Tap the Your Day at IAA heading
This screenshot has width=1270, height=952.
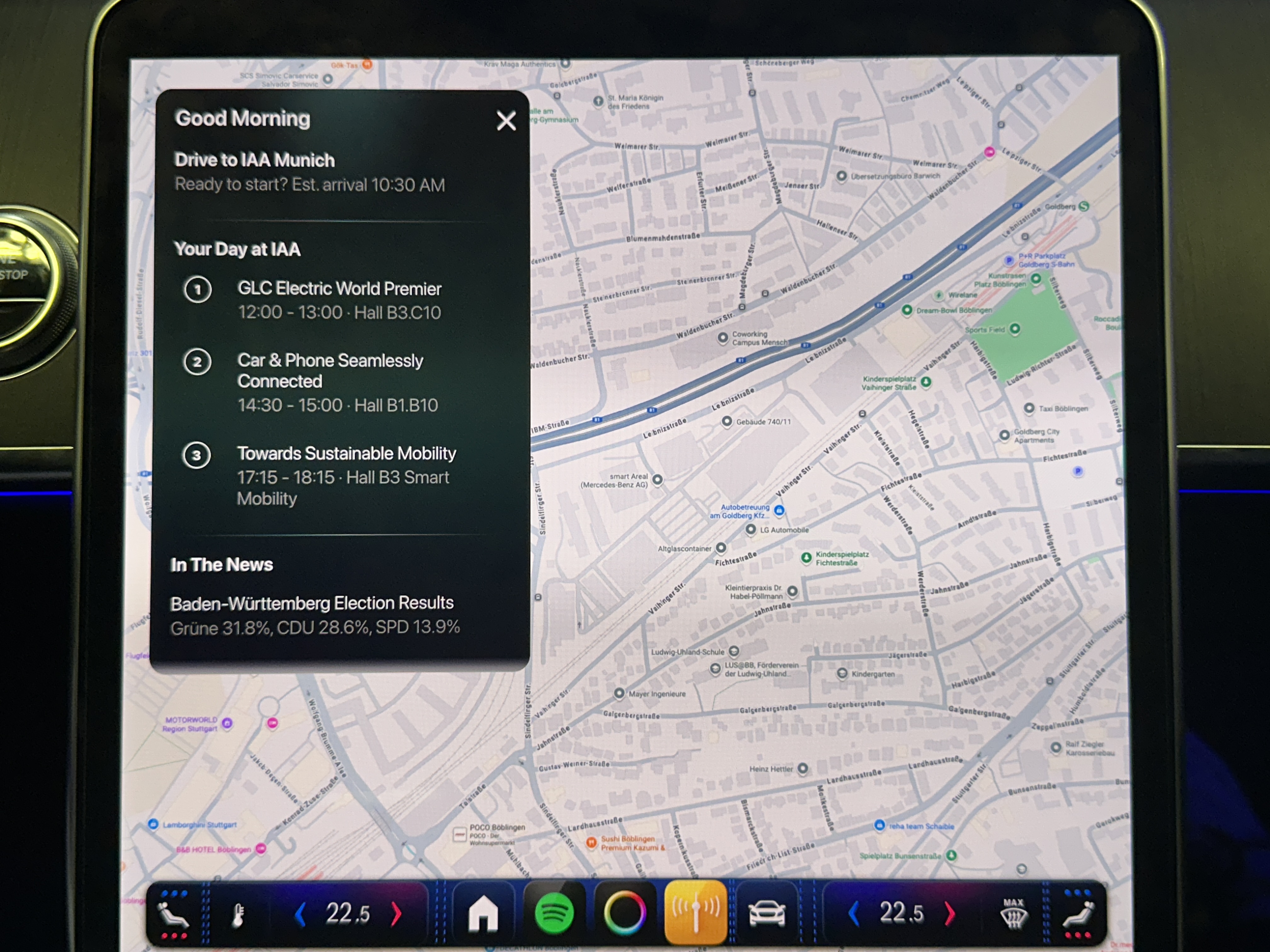click(x=237, y=249)
